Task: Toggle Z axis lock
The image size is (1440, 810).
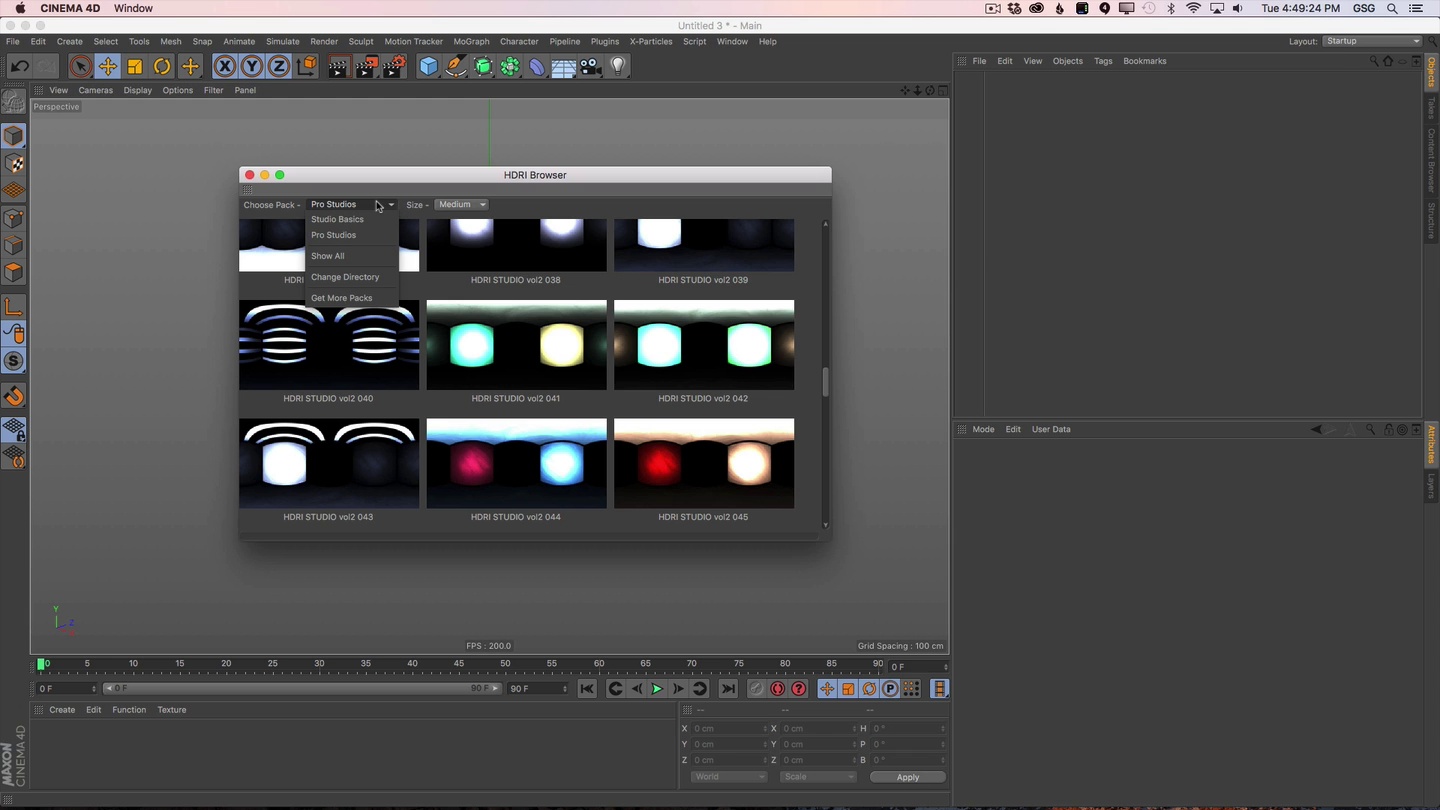Action: click(279, 66)
